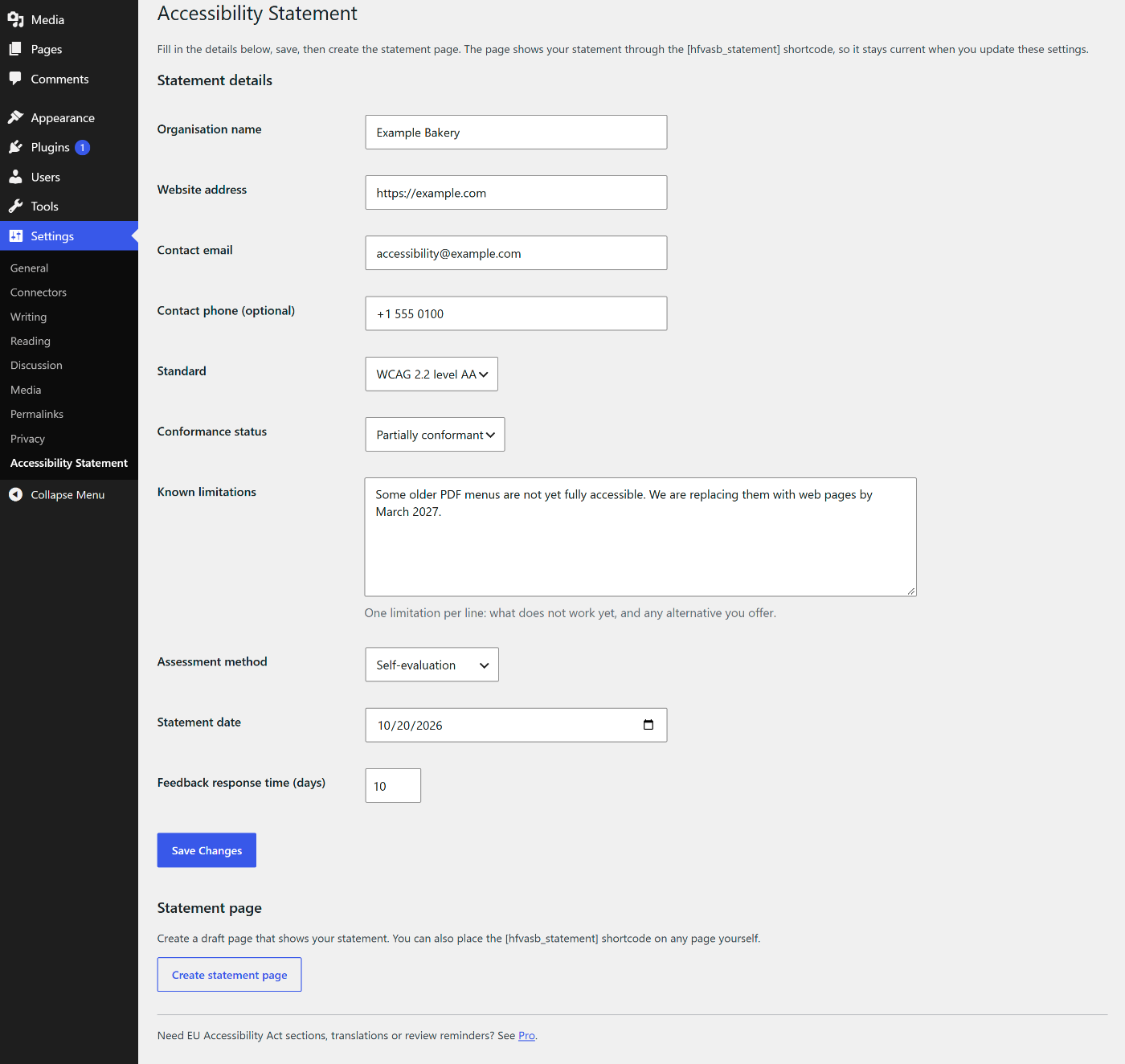Click the Plugins plug icon

[15, 147]
